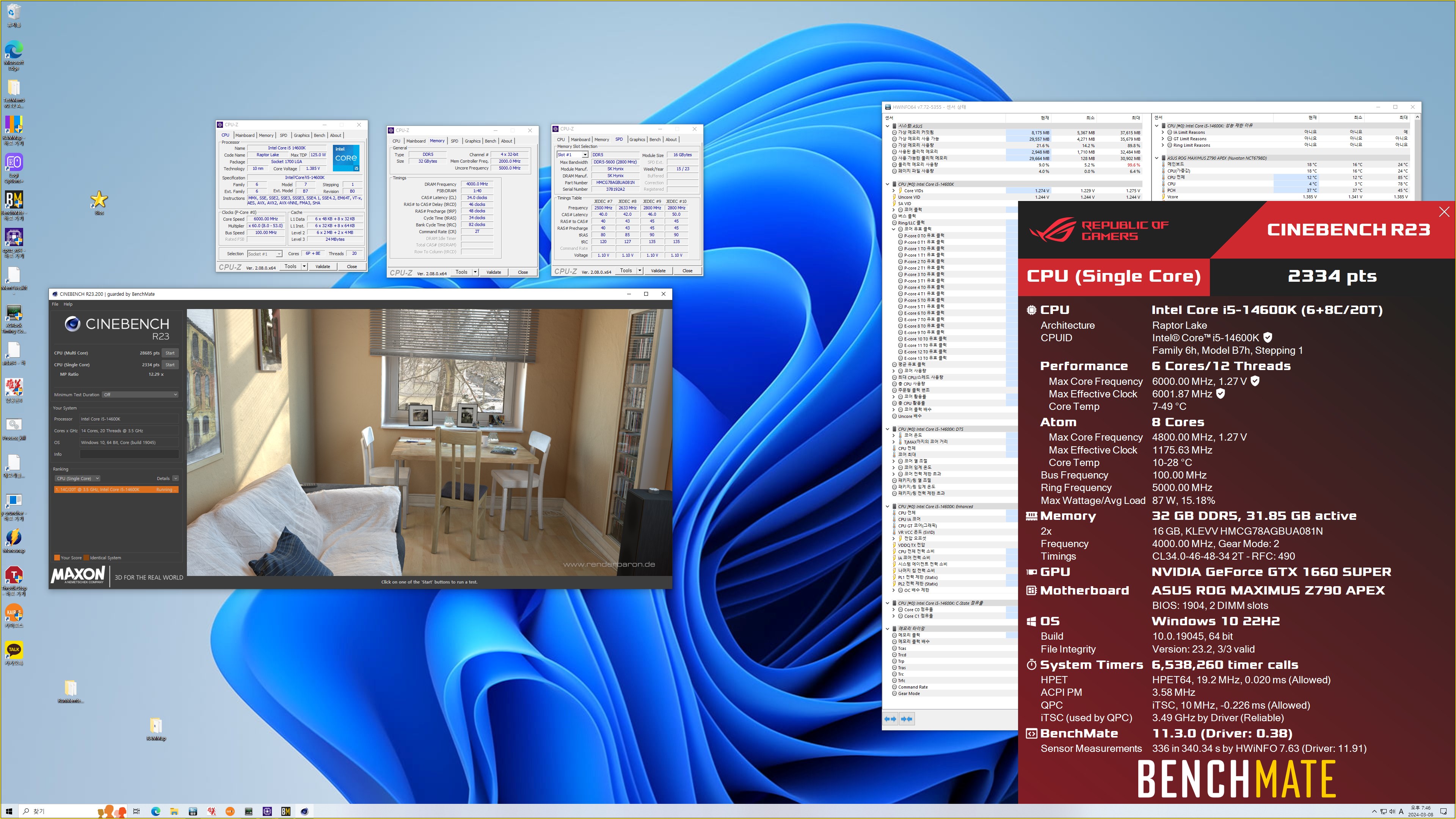Click Windows Start button in taskbar

(9, 811)
